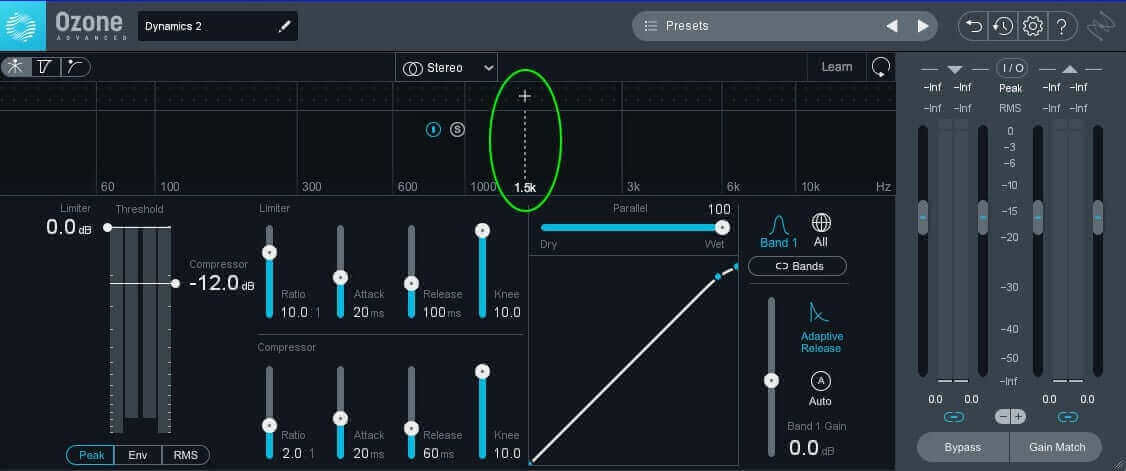Click the undo arrow icon

point(974,27)
